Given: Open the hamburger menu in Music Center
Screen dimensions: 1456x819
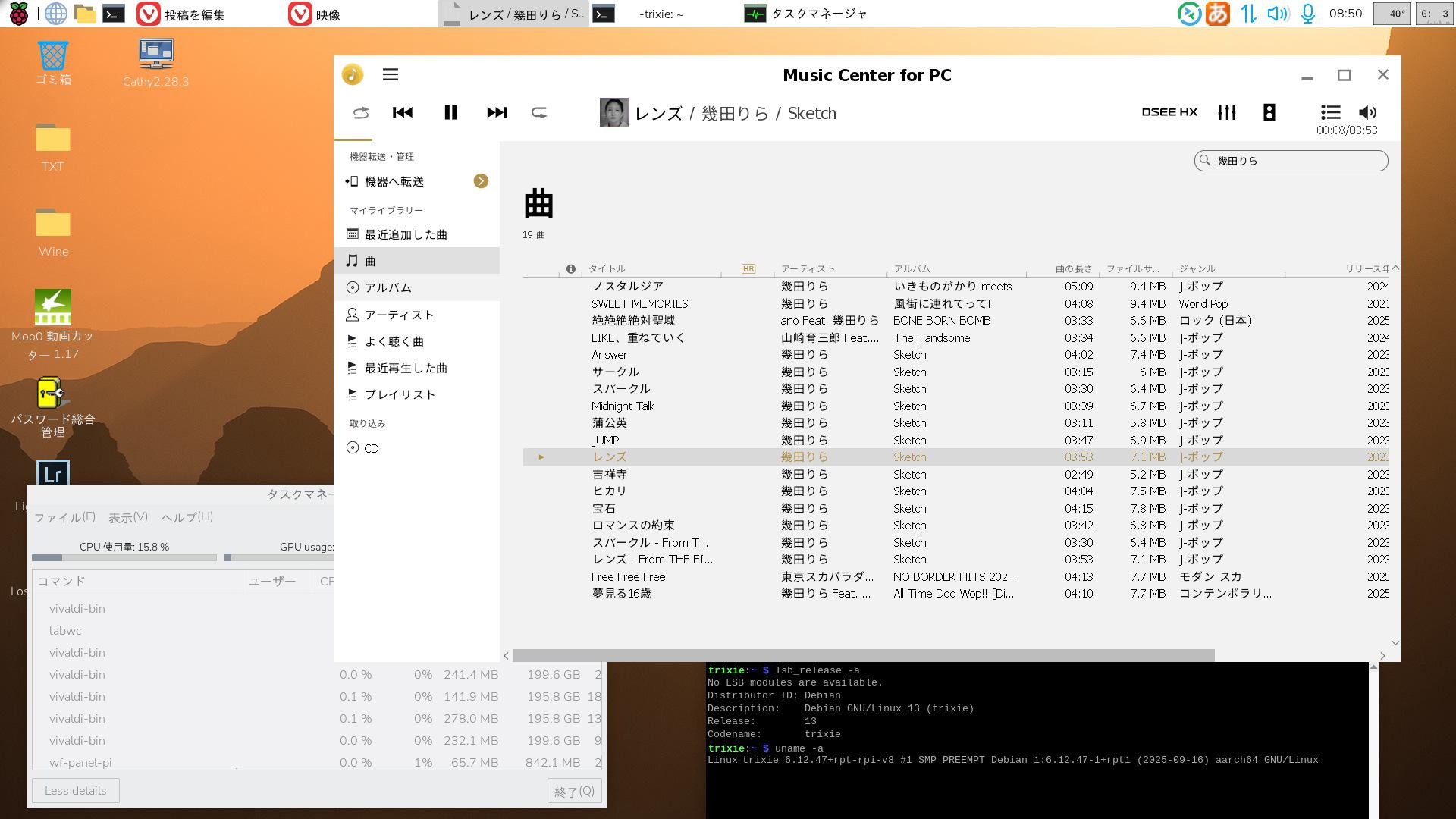Looking at the screenshot, I should click(x=391, y=74).
